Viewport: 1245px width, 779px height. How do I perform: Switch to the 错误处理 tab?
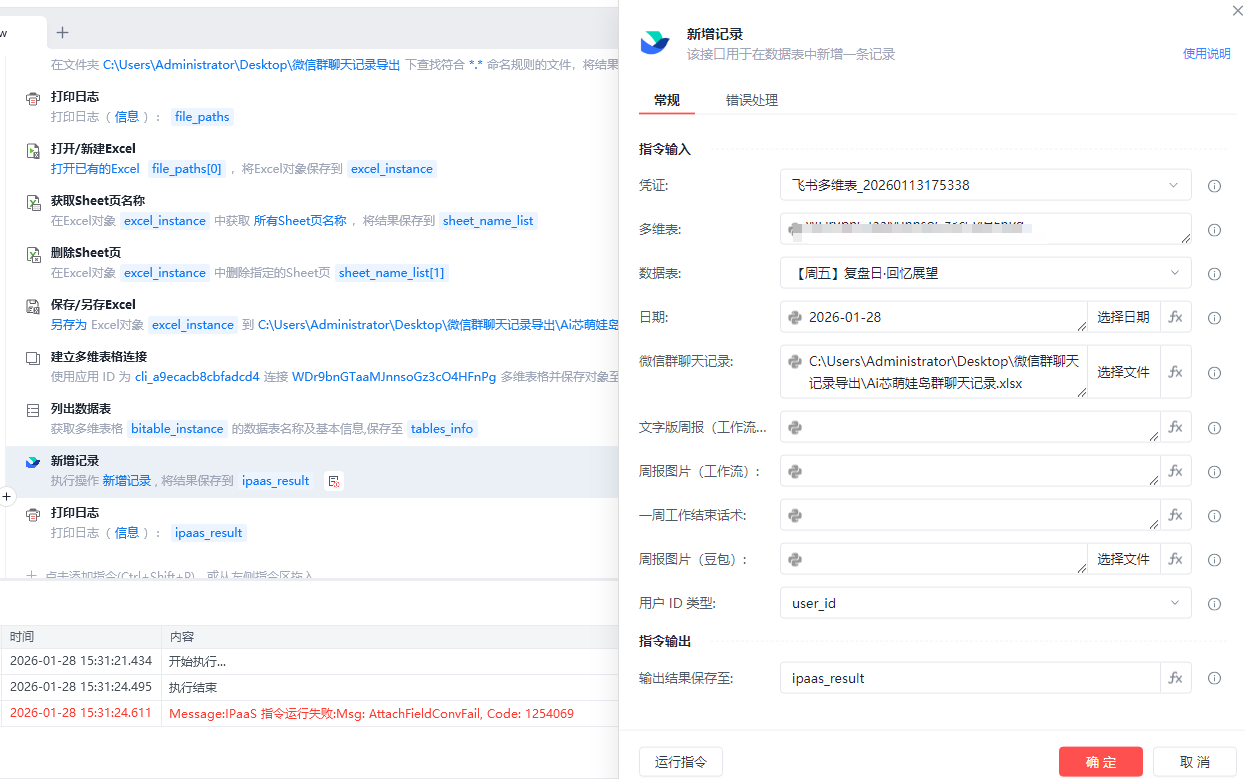[x=751, y=100]
